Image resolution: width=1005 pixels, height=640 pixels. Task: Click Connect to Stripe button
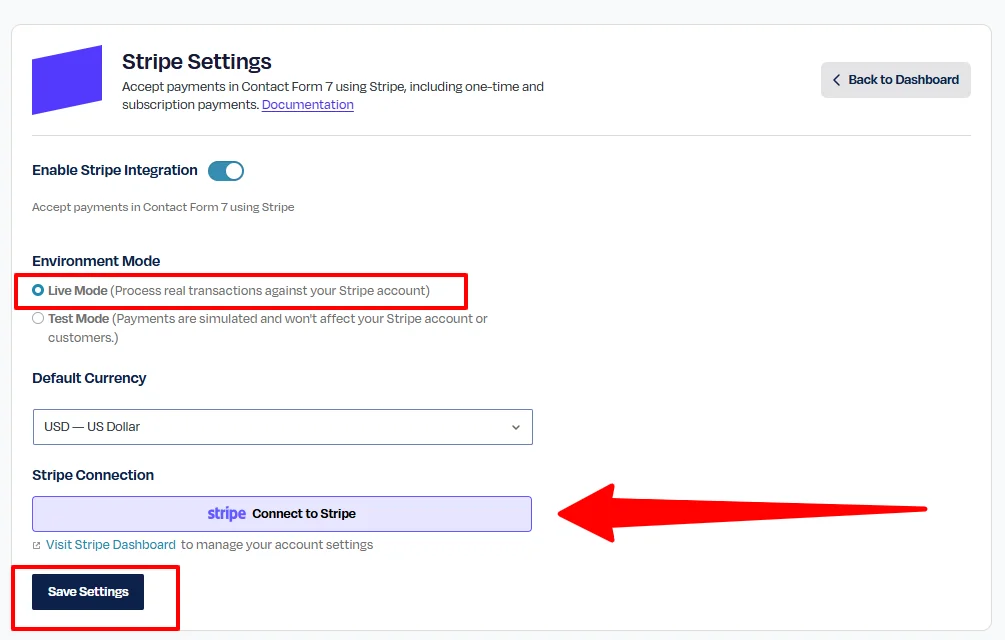282,514
